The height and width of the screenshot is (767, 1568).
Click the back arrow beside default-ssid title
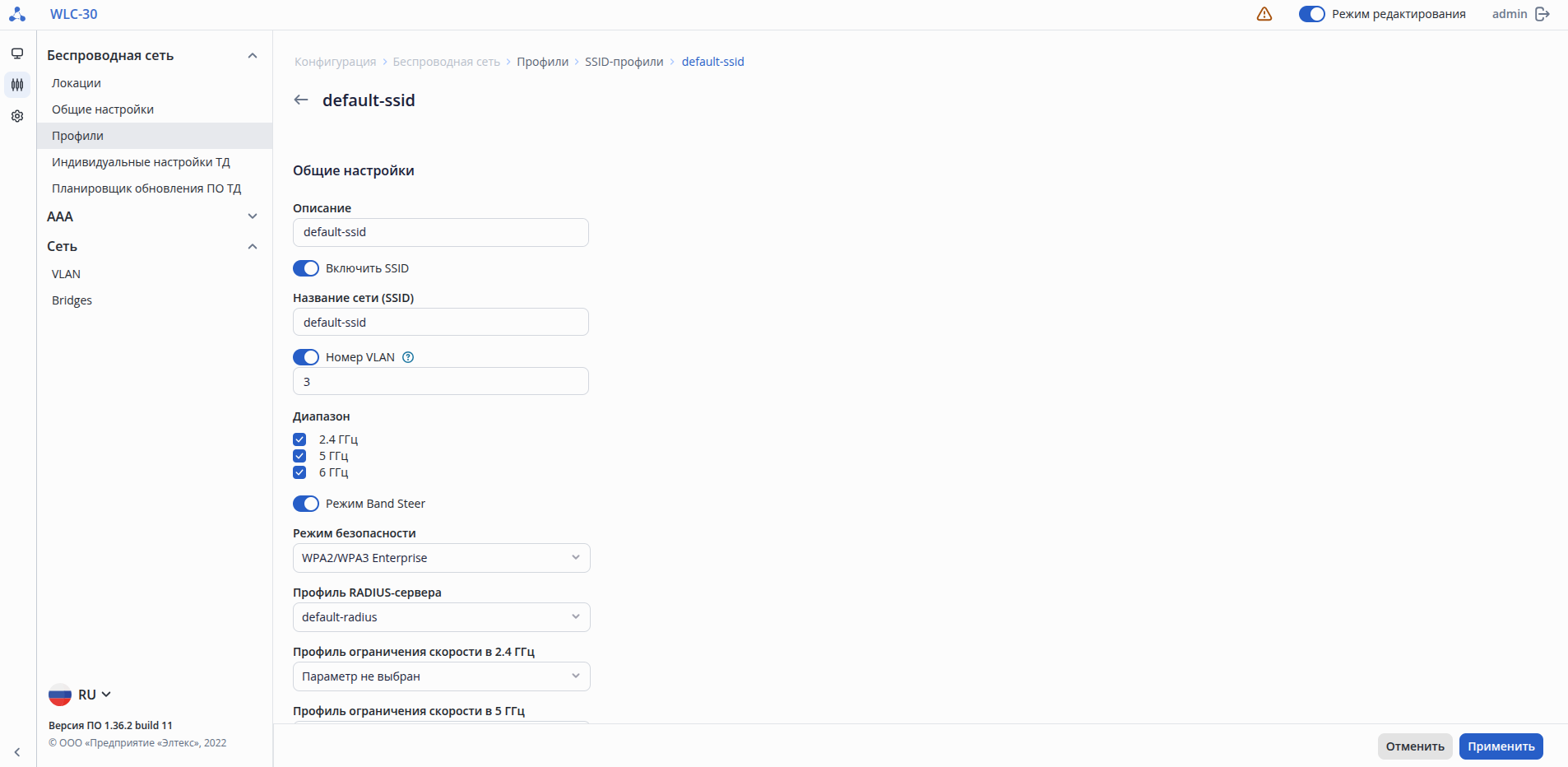(x=301, y=100)
